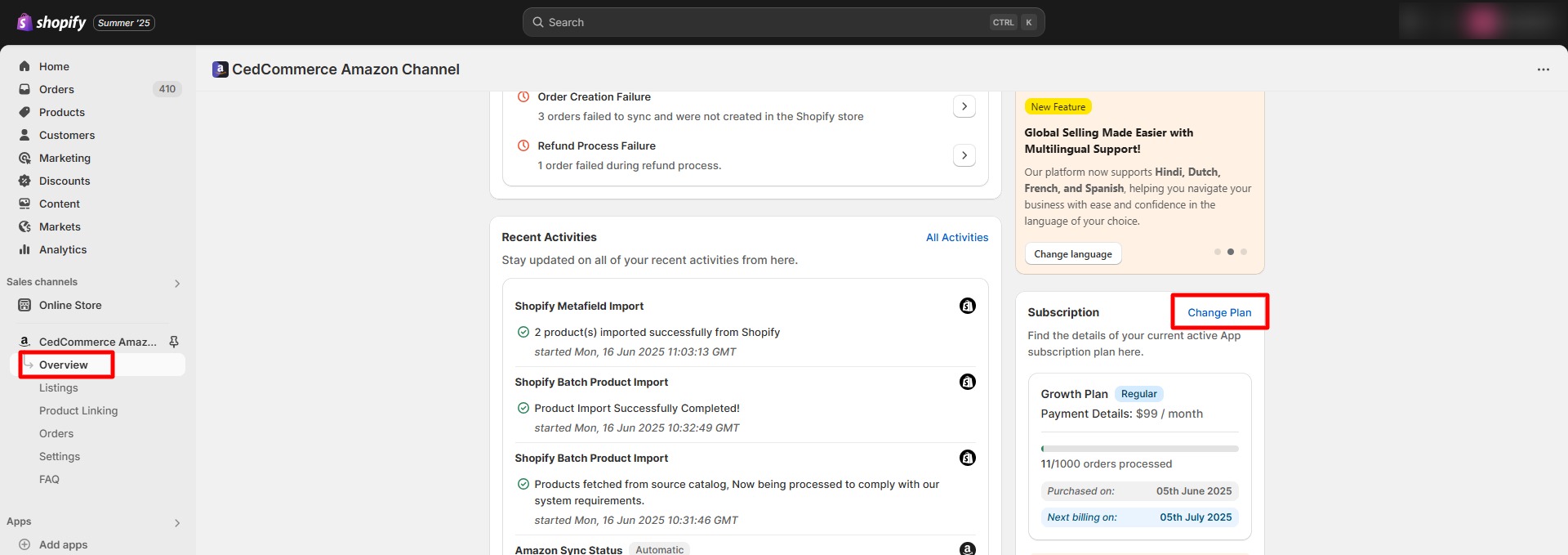Click the clock icon by Order Creation Failure
The height and width of the screenshot is (555, 1568).
pos(523,96)
